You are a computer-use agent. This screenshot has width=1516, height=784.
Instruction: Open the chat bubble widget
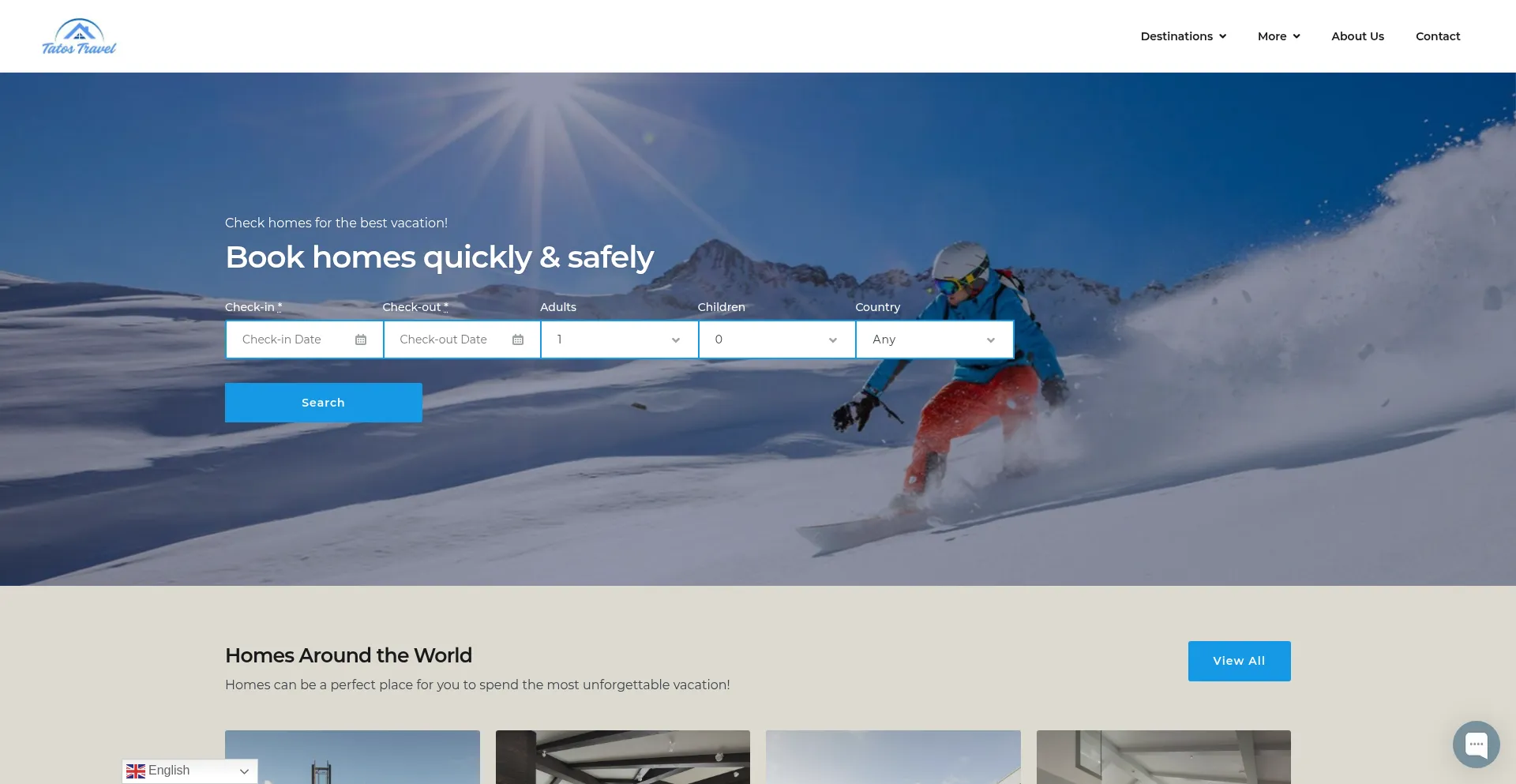(x=1476, y=744)
